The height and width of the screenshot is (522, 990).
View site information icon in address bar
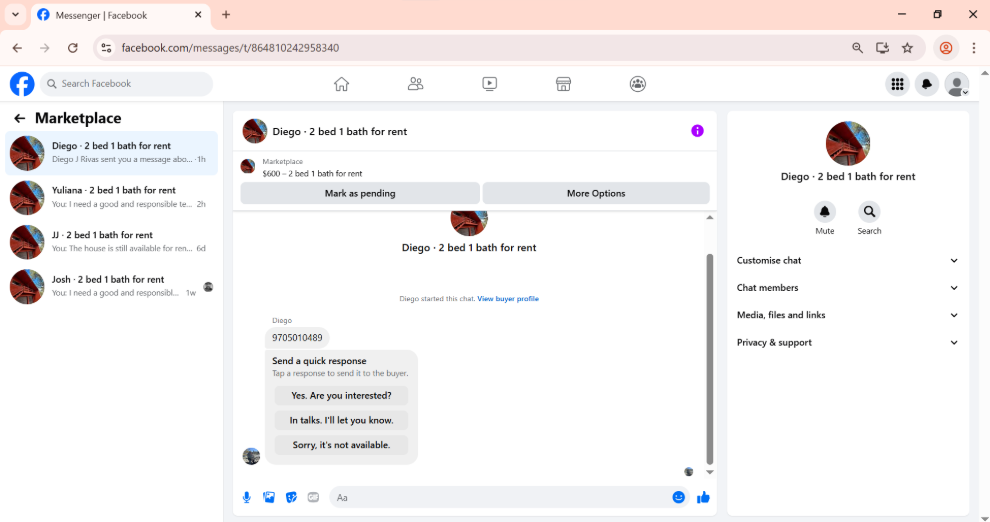coord(106,48)
